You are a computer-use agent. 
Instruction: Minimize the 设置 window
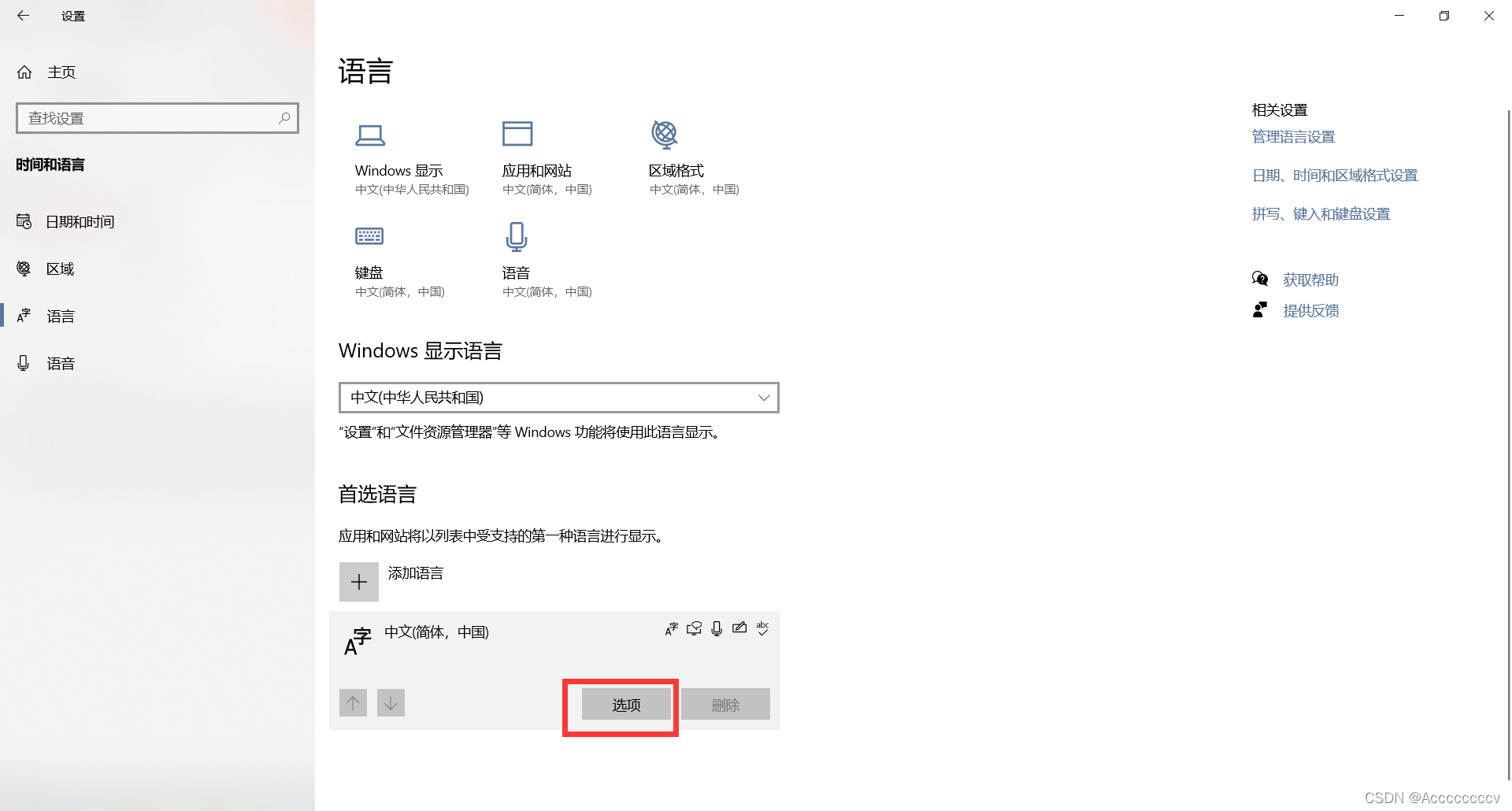point(1399,16)
